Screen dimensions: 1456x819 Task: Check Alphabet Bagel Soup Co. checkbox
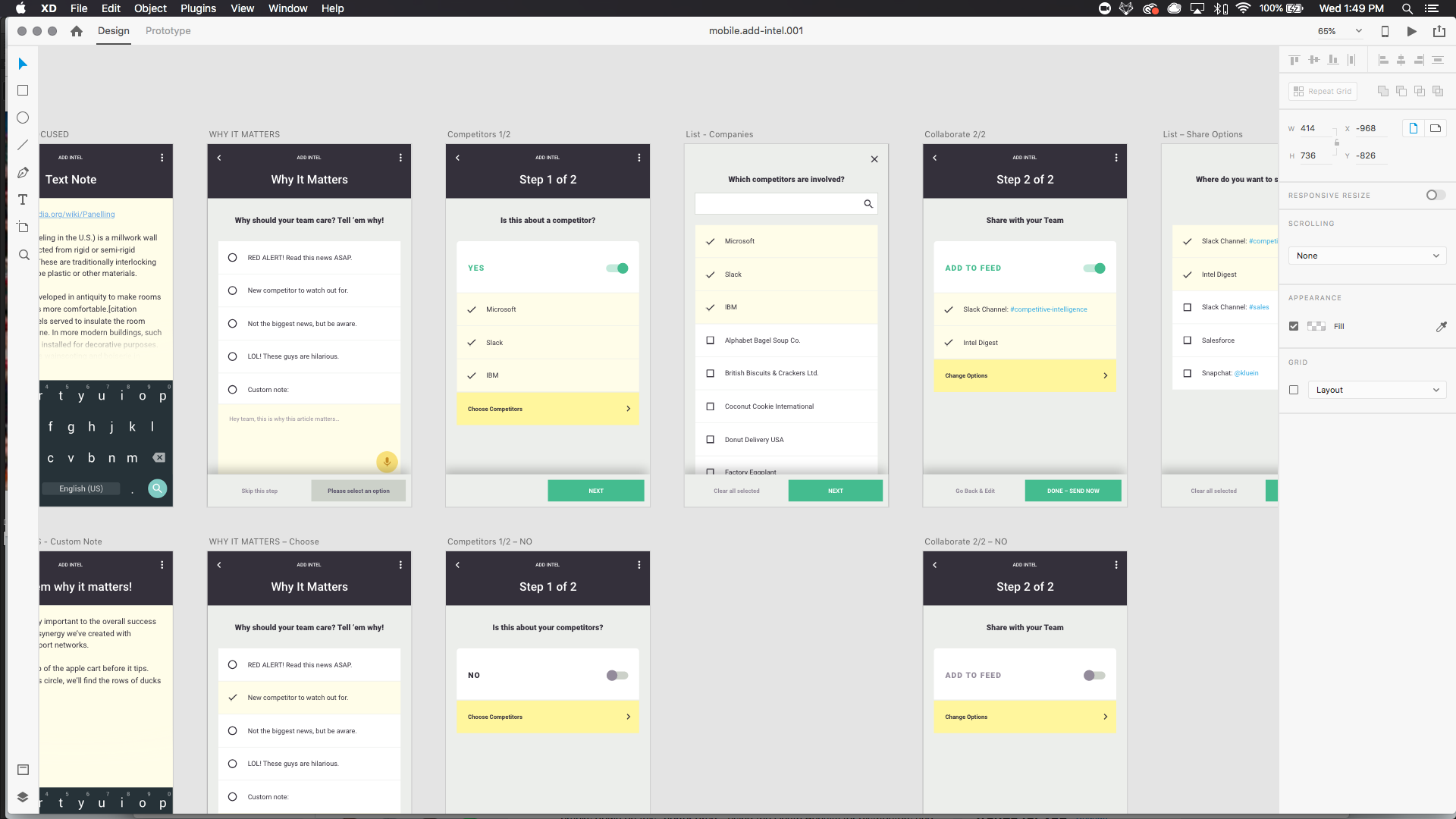pos(711,340)
